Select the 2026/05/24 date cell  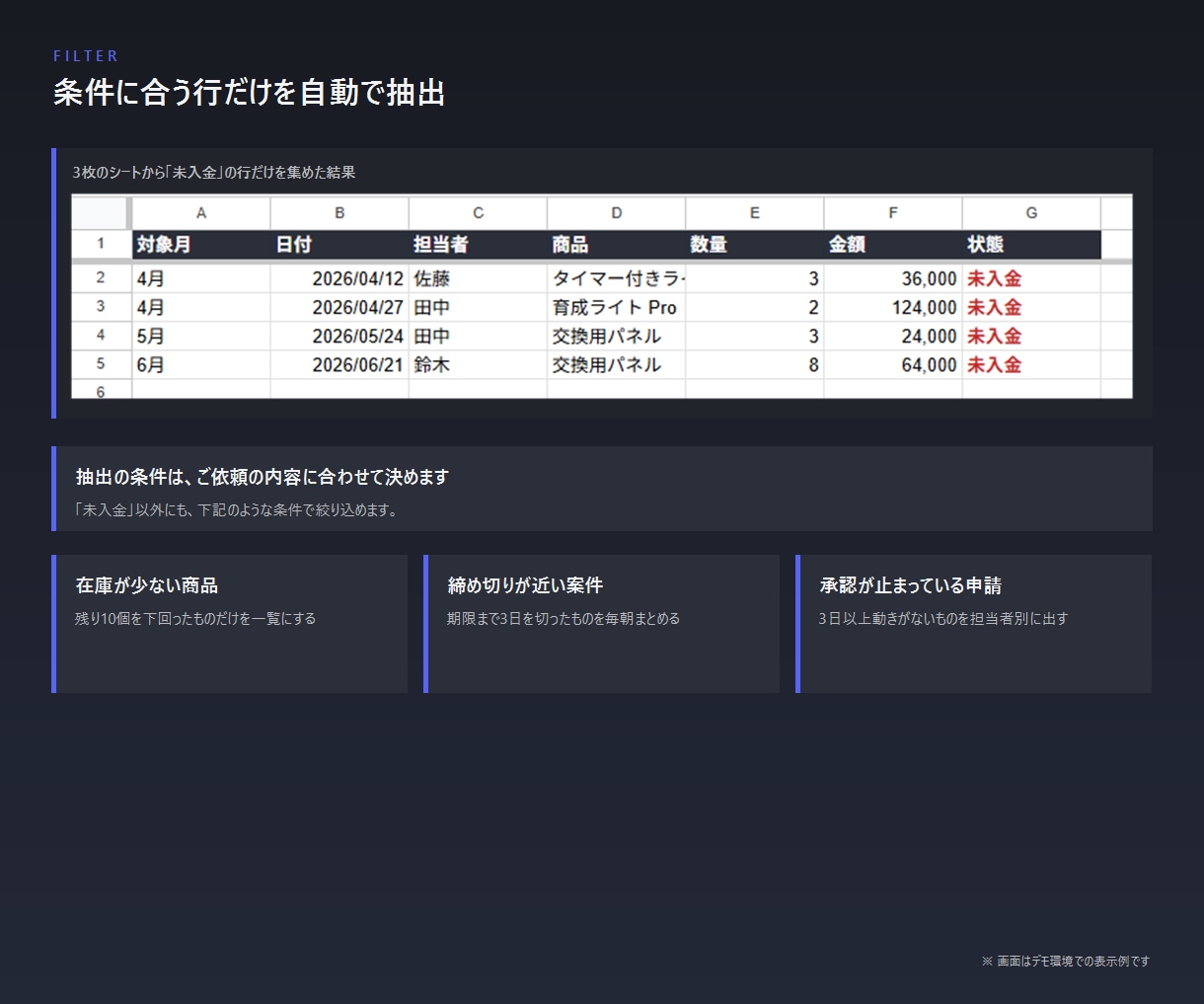(339, 336)
